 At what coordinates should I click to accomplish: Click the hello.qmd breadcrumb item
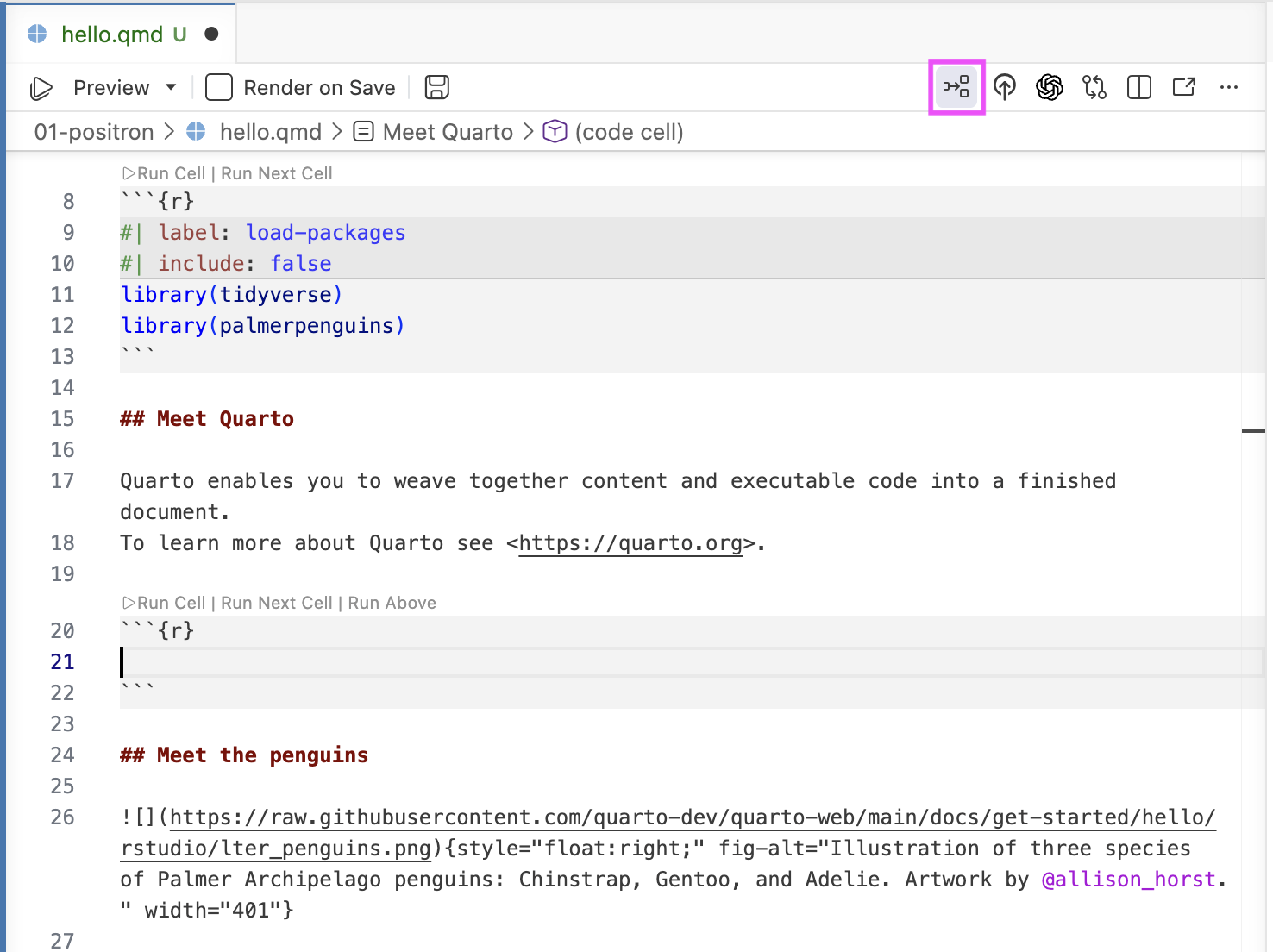click(x=270, y=132)
